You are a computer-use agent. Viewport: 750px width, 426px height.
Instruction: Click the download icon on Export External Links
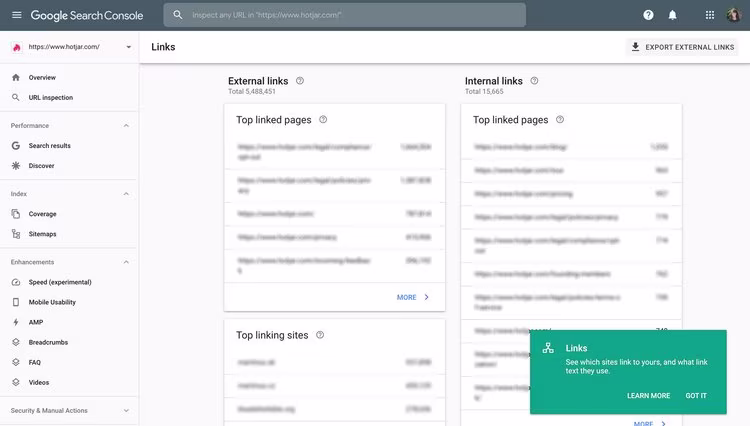pos(635,47)
